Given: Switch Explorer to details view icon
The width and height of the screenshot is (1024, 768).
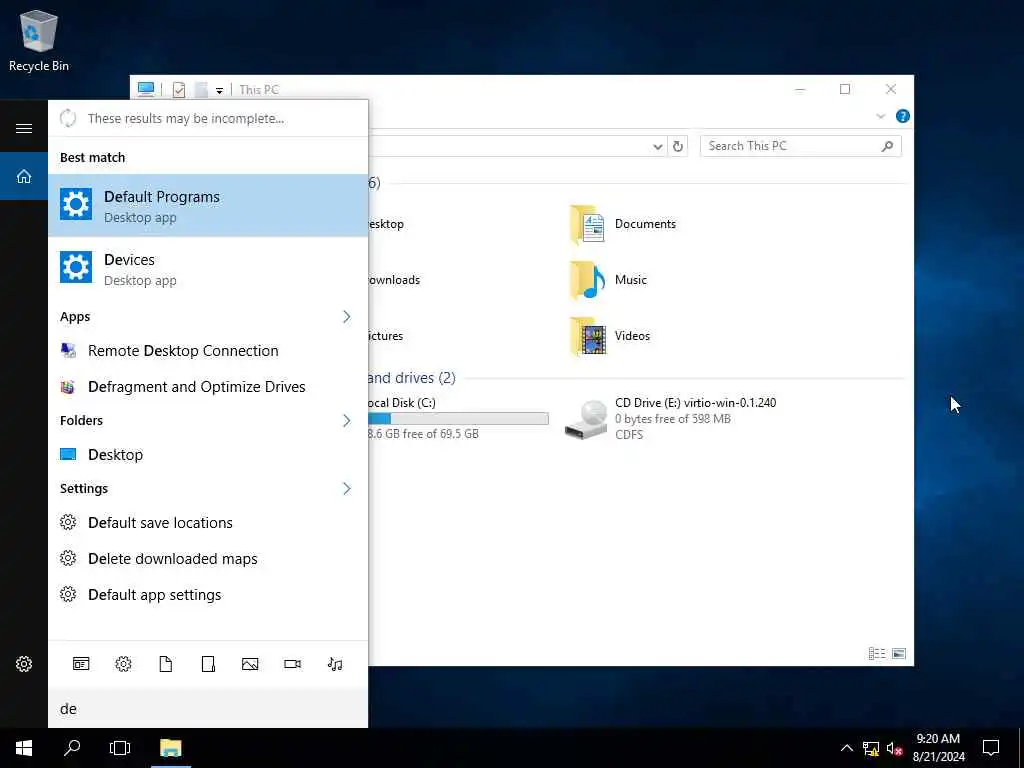Looking at the screenshot, I should click(876, 653).
